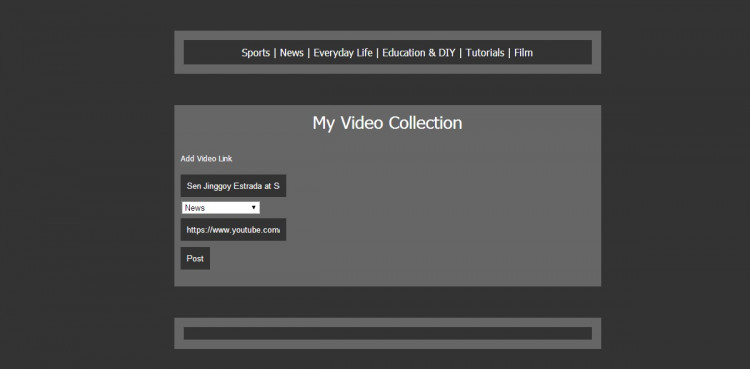Open the Sports category link
The image size is (750, 369).
[255, 53]
